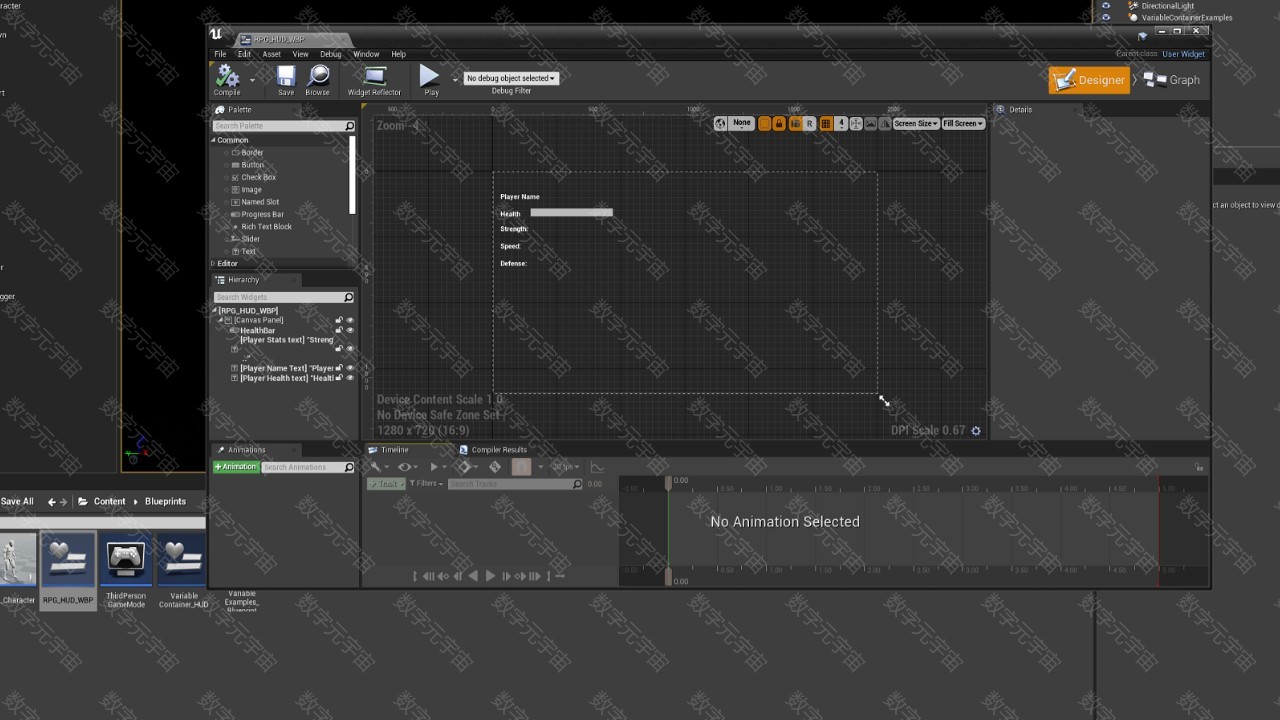The width and height of the screenshot is (1280, 720).
Task: Open the Screen Size dropdown
Action: [916, 123]
